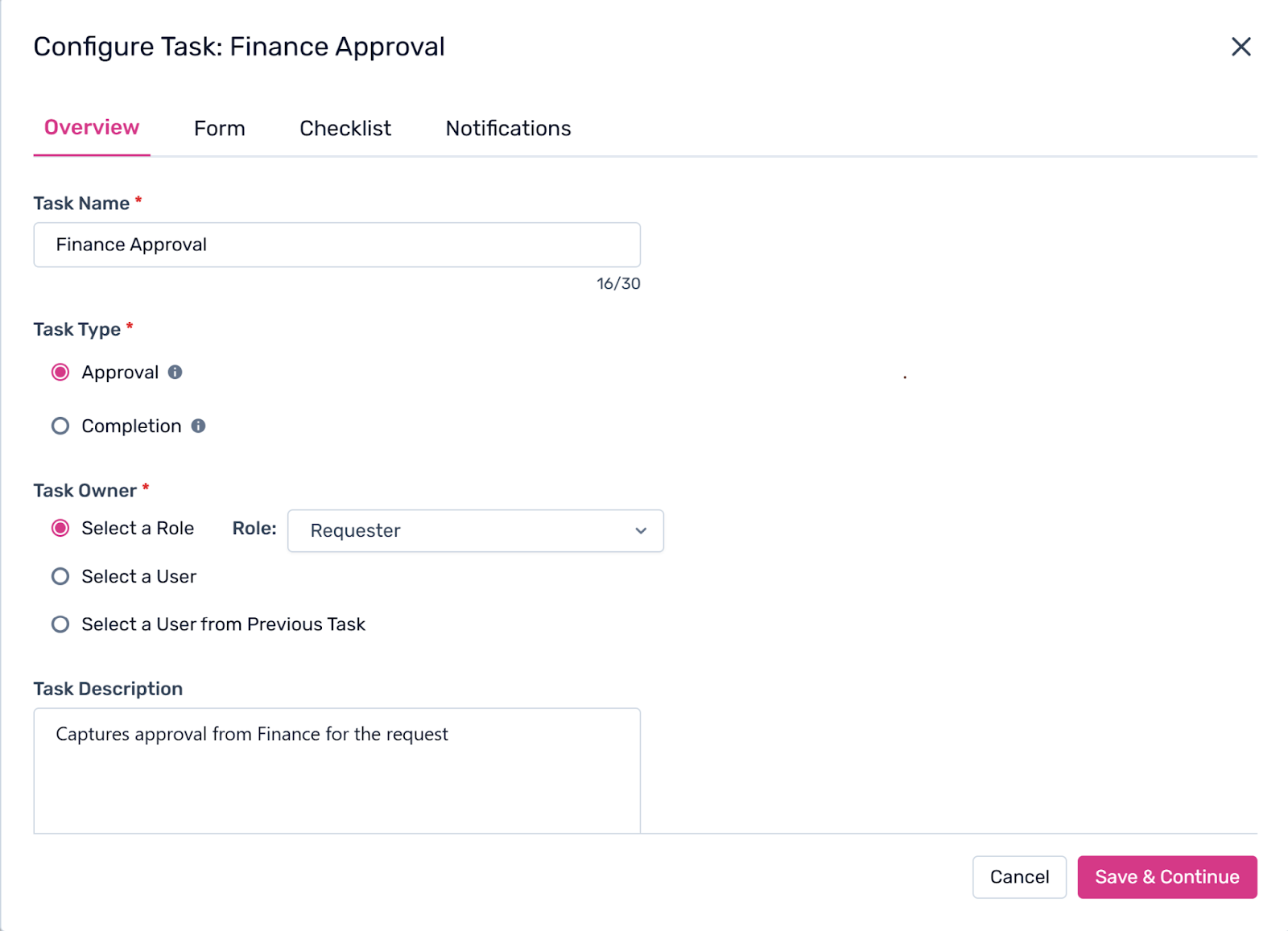Choose 'Select a User' owner option
Image resolution: width=1288 pixels, height=931 pixels.
tap(60, 576)
